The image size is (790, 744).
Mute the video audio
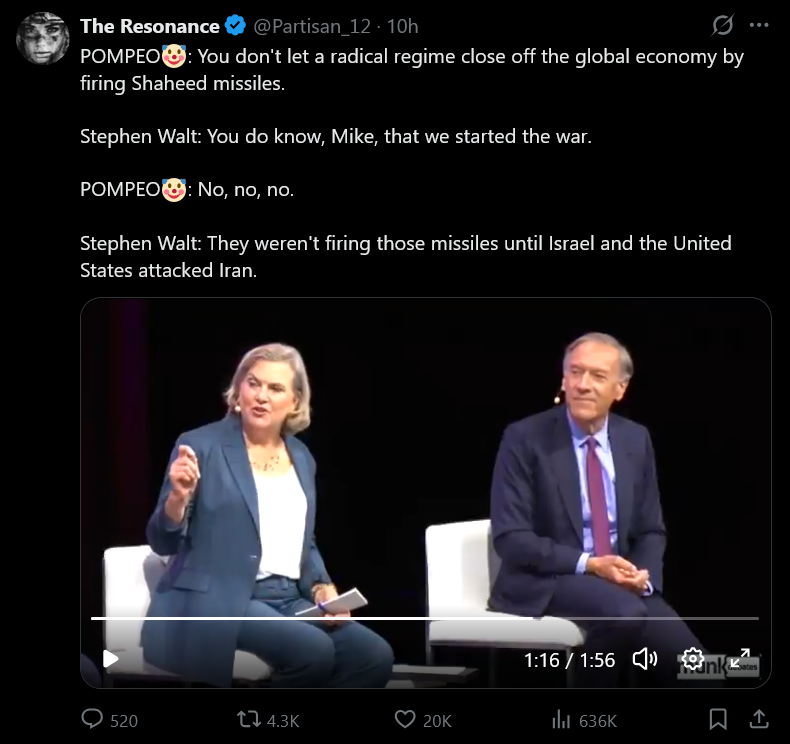[x=645, y=659]
